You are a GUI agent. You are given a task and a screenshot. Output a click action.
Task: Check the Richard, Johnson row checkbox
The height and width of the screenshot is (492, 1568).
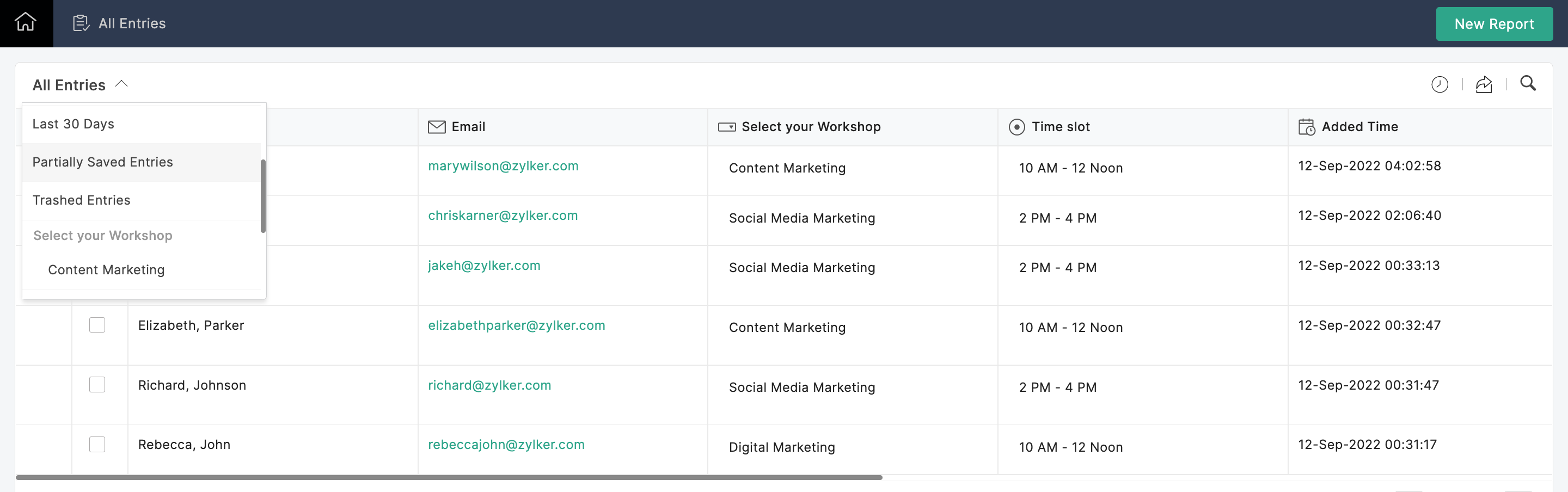97,384
